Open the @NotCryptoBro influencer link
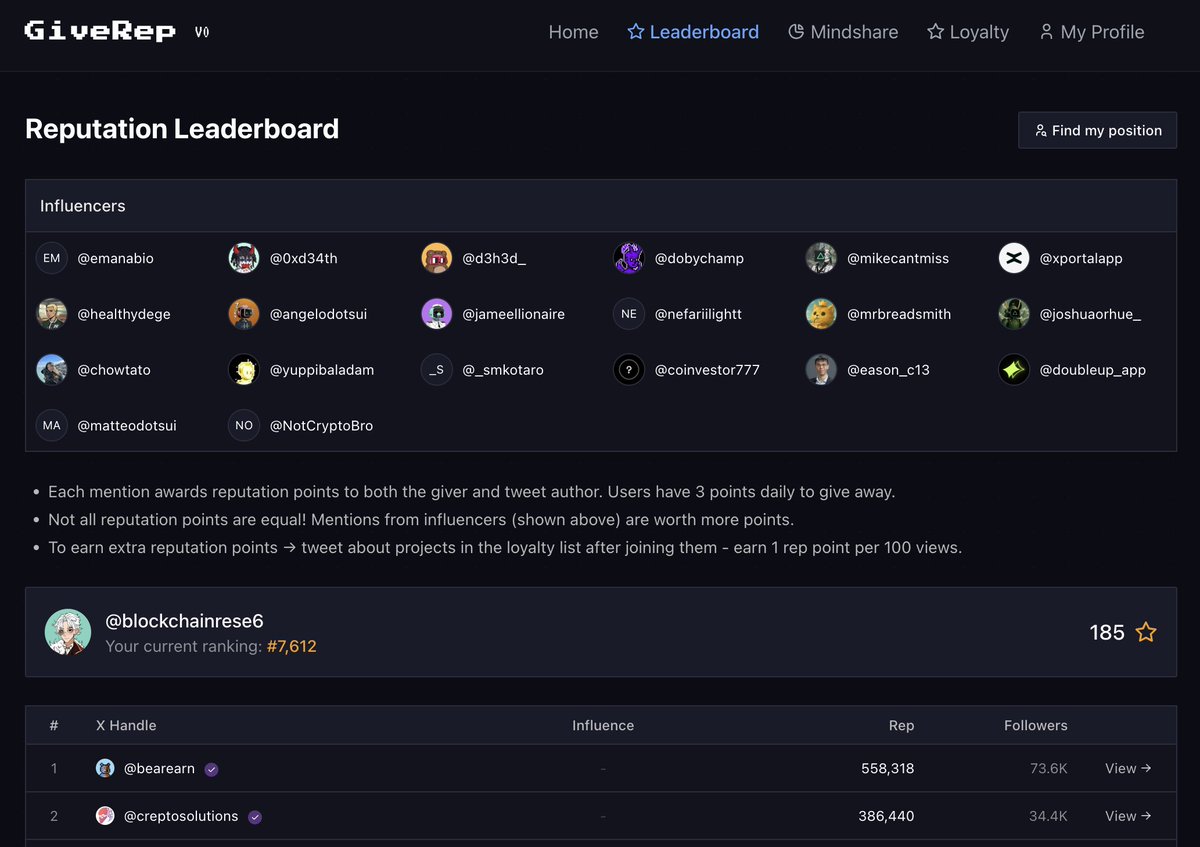 321,426
